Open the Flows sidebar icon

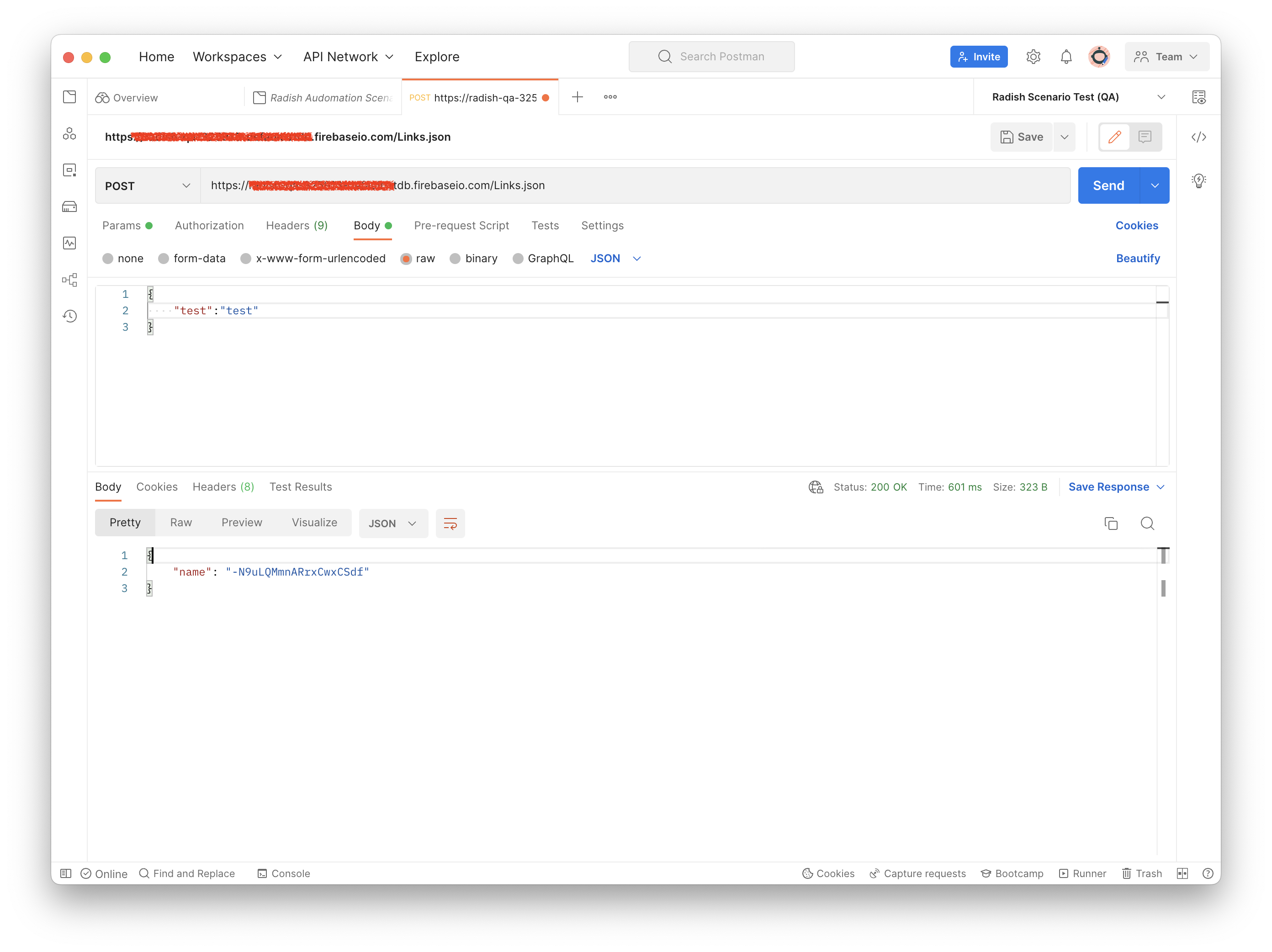pos(69,280)
